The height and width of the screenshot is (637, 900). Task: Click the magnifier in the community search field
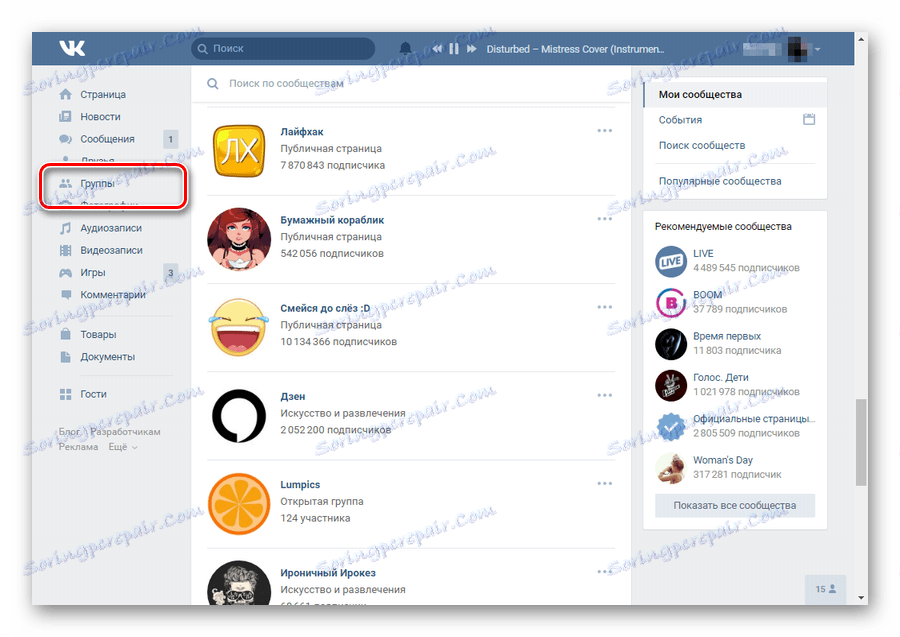click(210, 84)
